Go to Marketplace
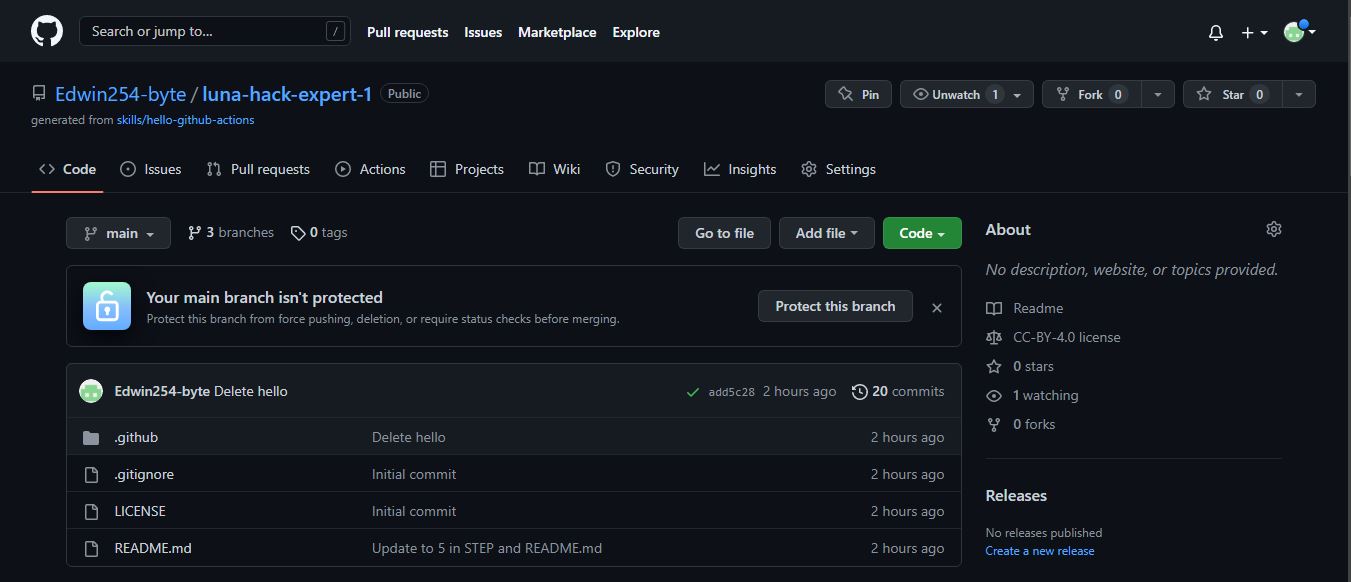Screen dimensions: 1351x582 (557, 32)
